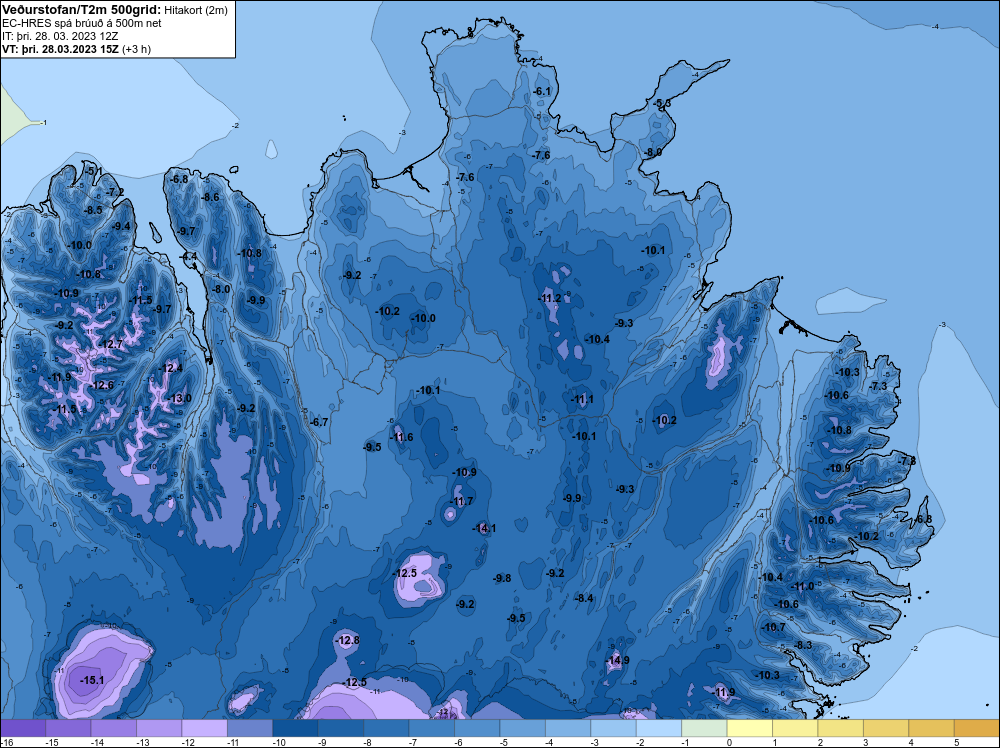1000x748 pixels.
Task: Select the valid time 'VT: þri. 28.03.2023 15Z'
Action: [x=61, y=49]
